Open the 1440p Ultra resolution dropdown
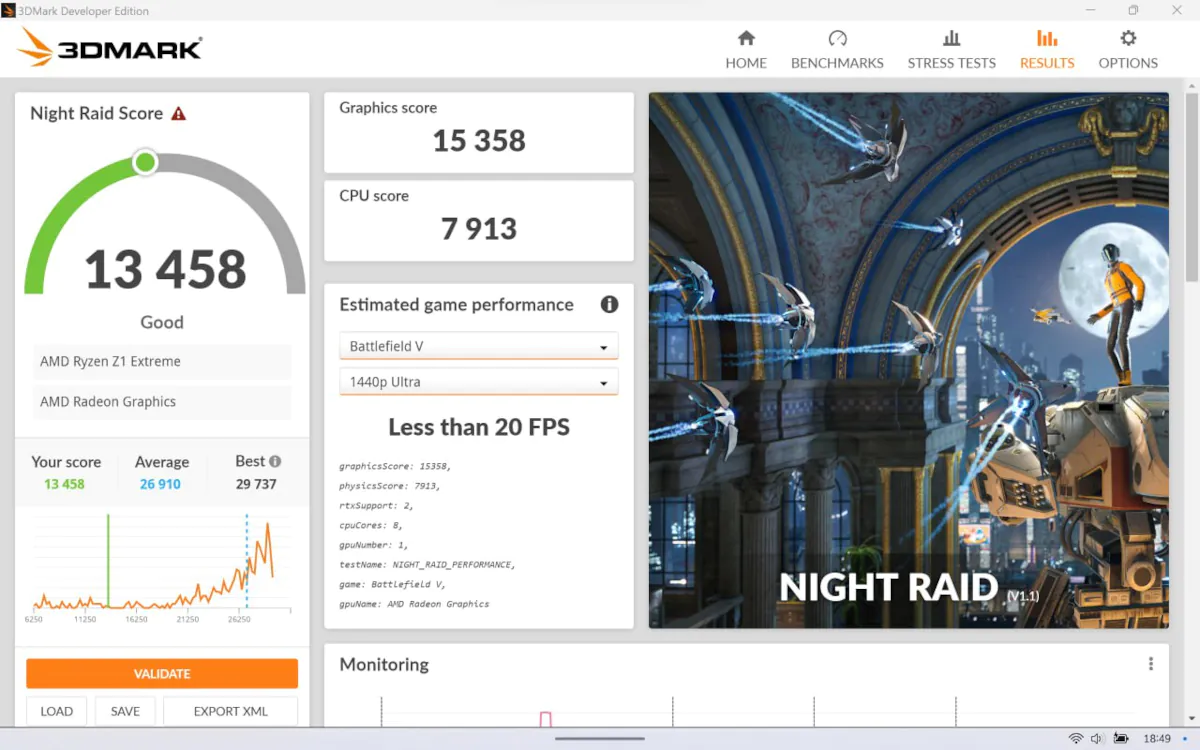This screenshot has width=1200, height=750. [479, 382]
